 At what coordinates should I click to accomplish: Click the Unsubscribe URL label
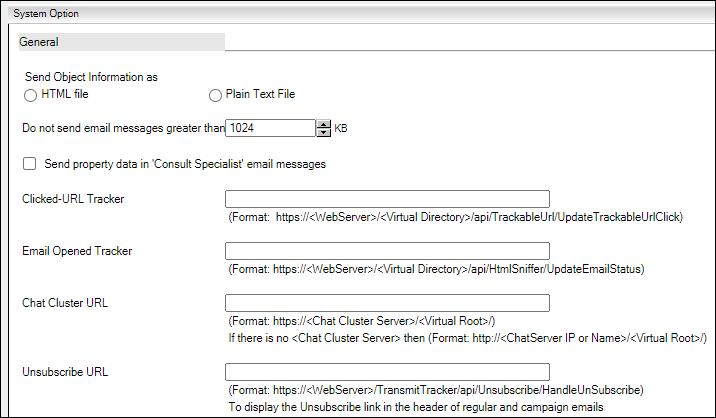[65, 372]
